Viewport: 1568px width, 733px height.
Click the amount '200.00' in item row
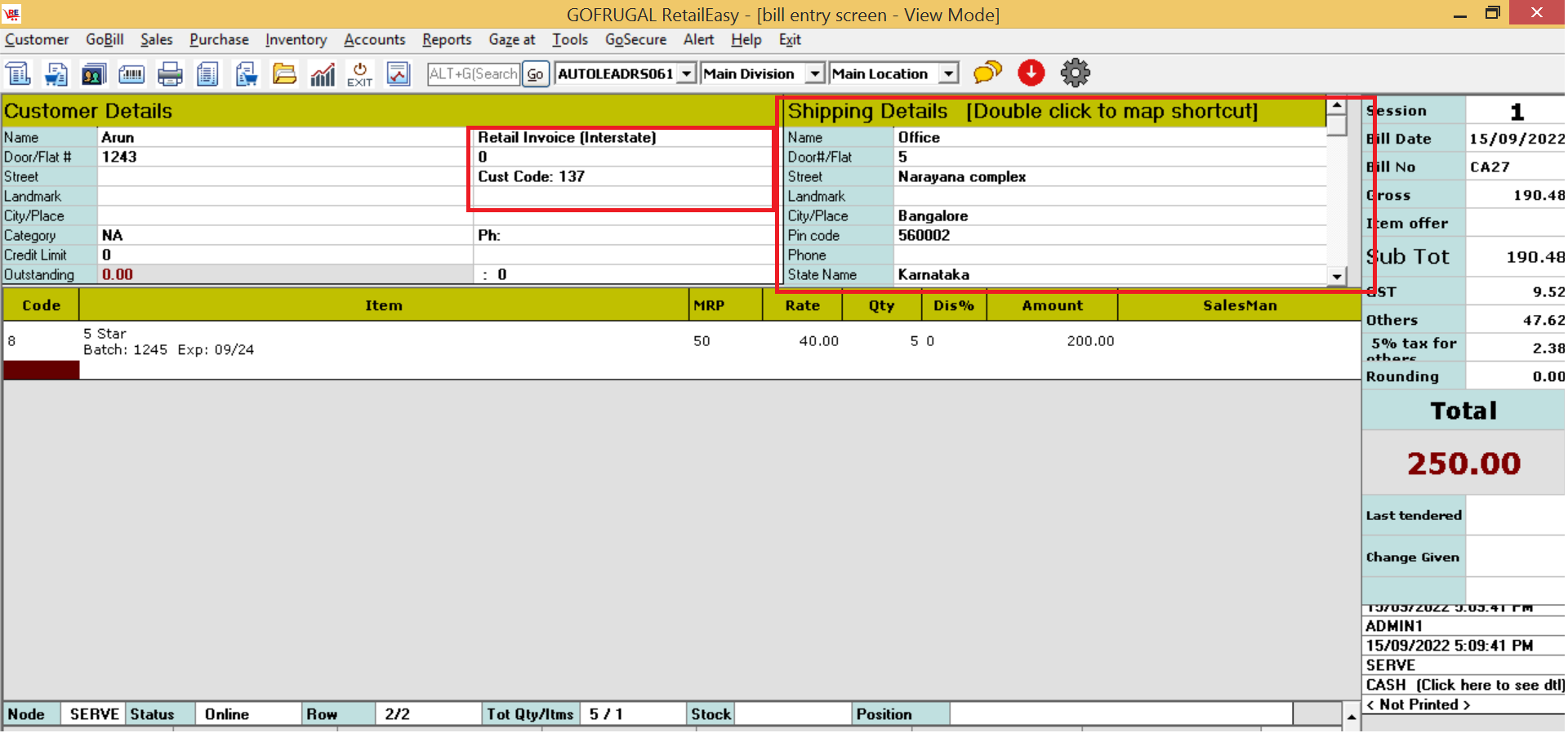click(x=1090, y=341)
